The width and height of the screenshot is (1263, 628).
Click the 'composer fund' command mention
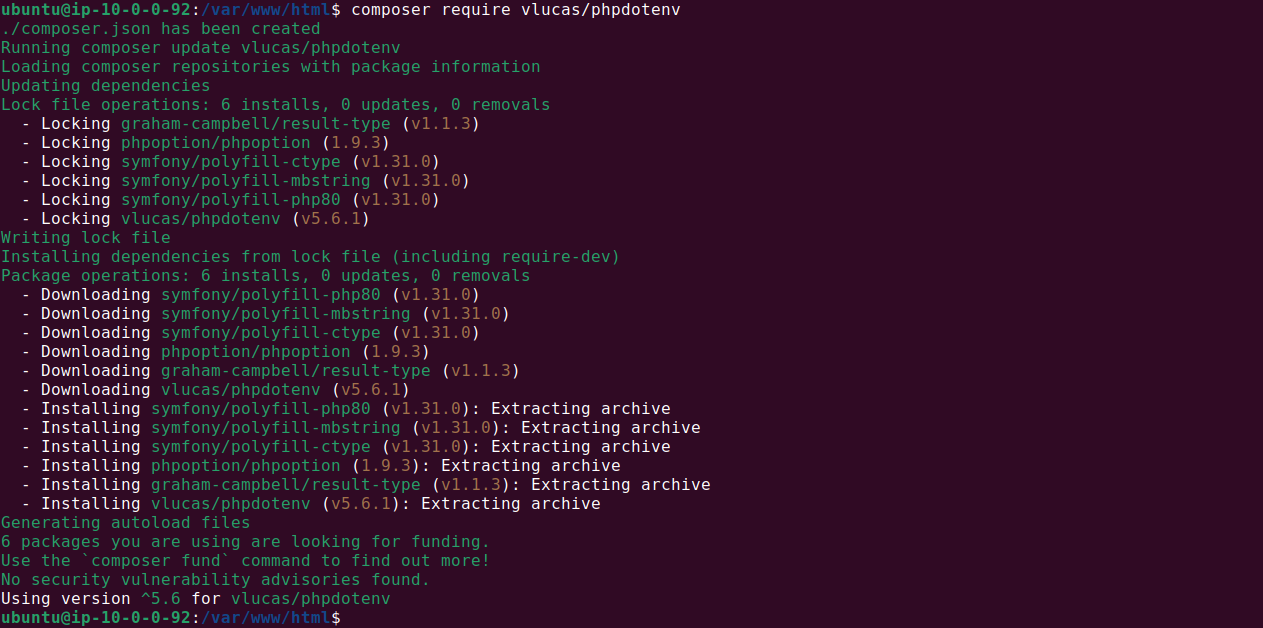point(156,561)
